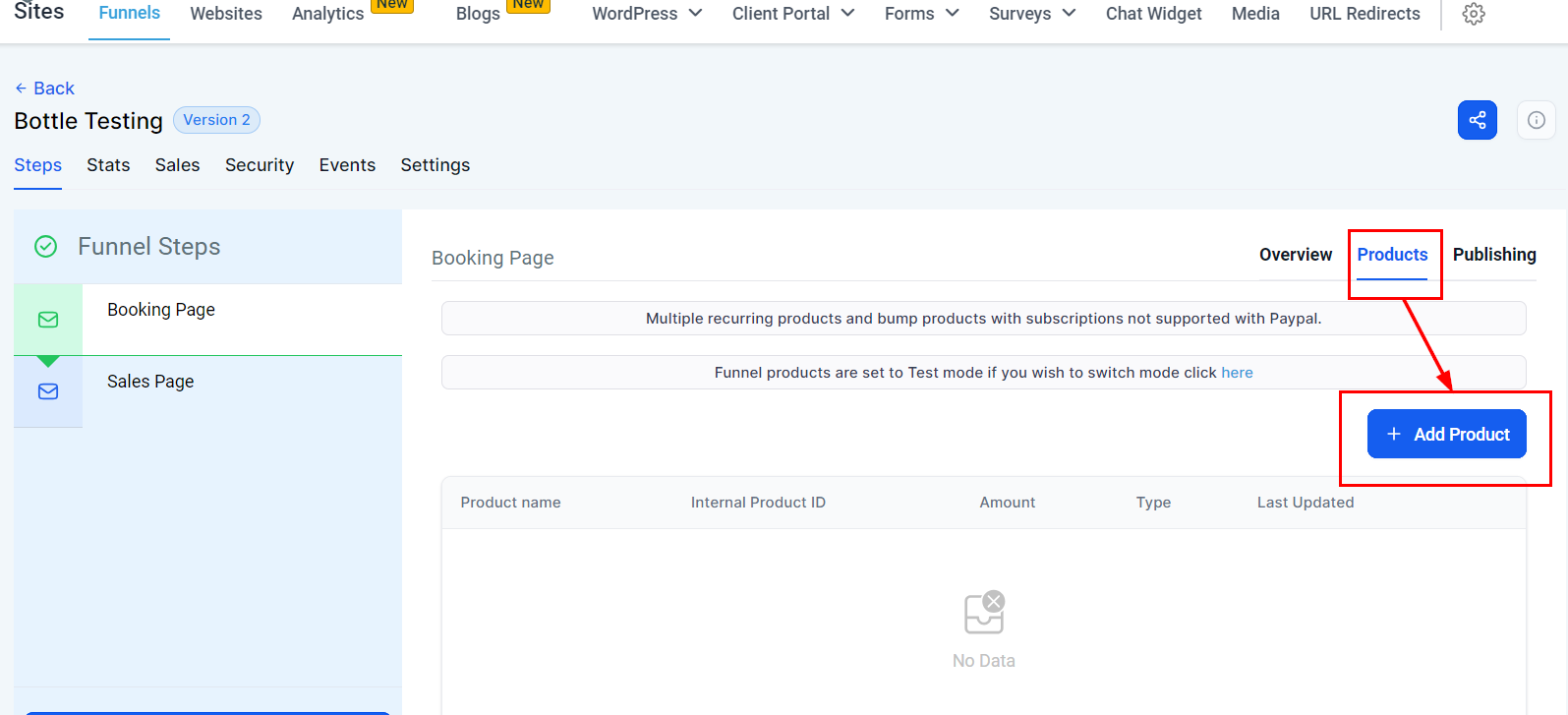The image size is (1568, 715).
Task: Click the blue share icon button
Action: 1477,120
